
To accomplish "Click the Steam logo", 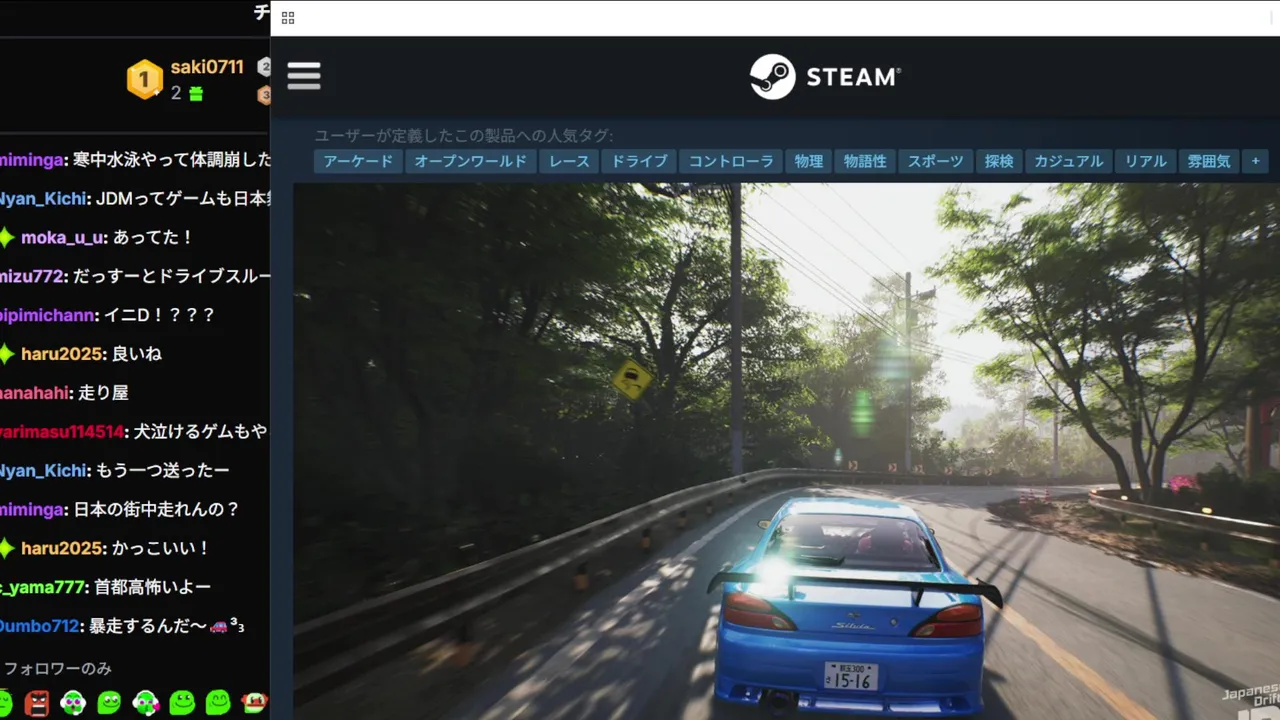I will pos(825,77).
